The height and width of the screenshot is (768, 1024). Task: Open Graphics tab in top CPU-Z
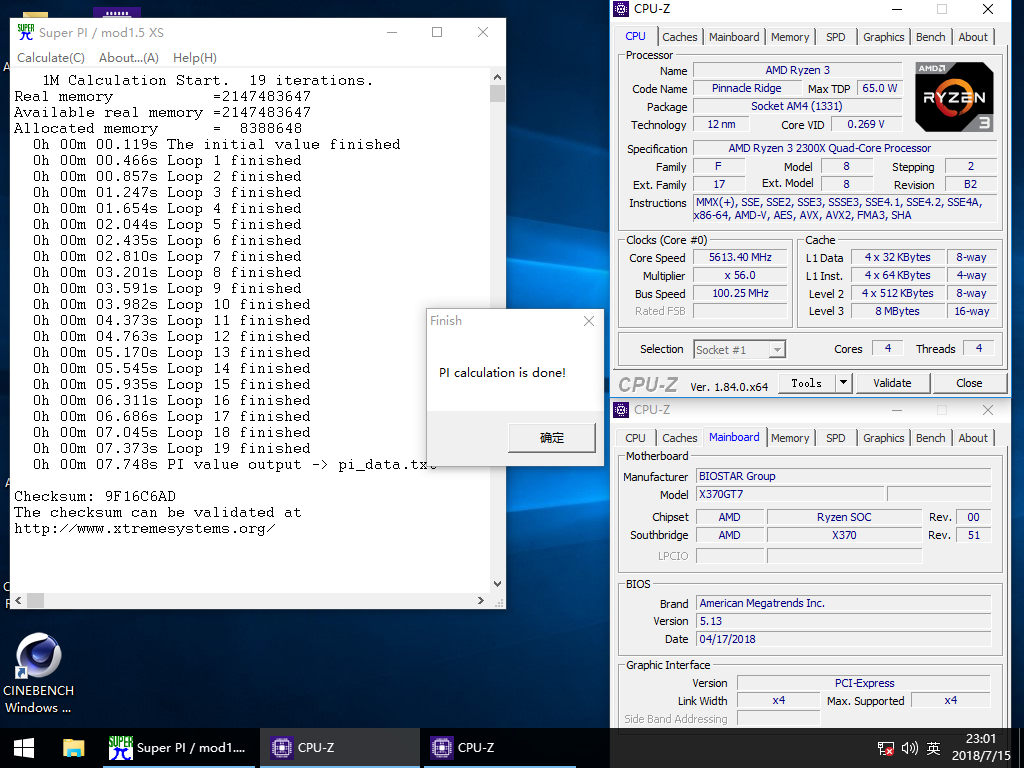[x=883, y=37]
